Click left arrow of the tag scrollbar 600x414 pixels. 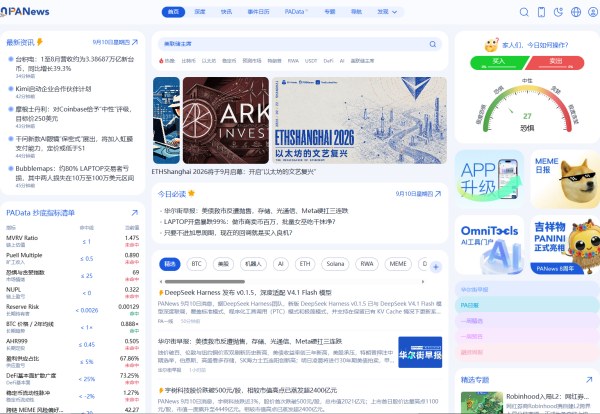click(x=160, y=282)
